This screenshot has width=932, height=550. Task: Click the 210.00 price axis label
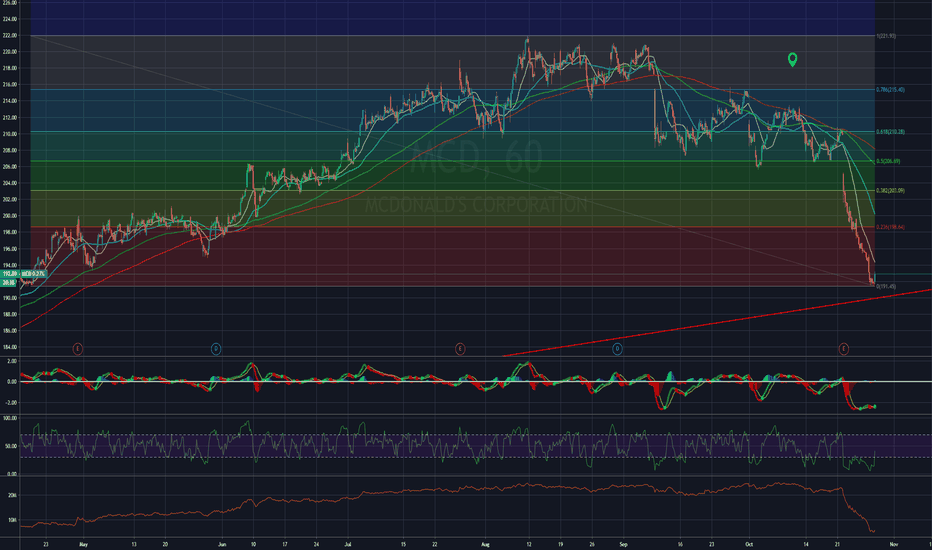[x=10, y=134]
